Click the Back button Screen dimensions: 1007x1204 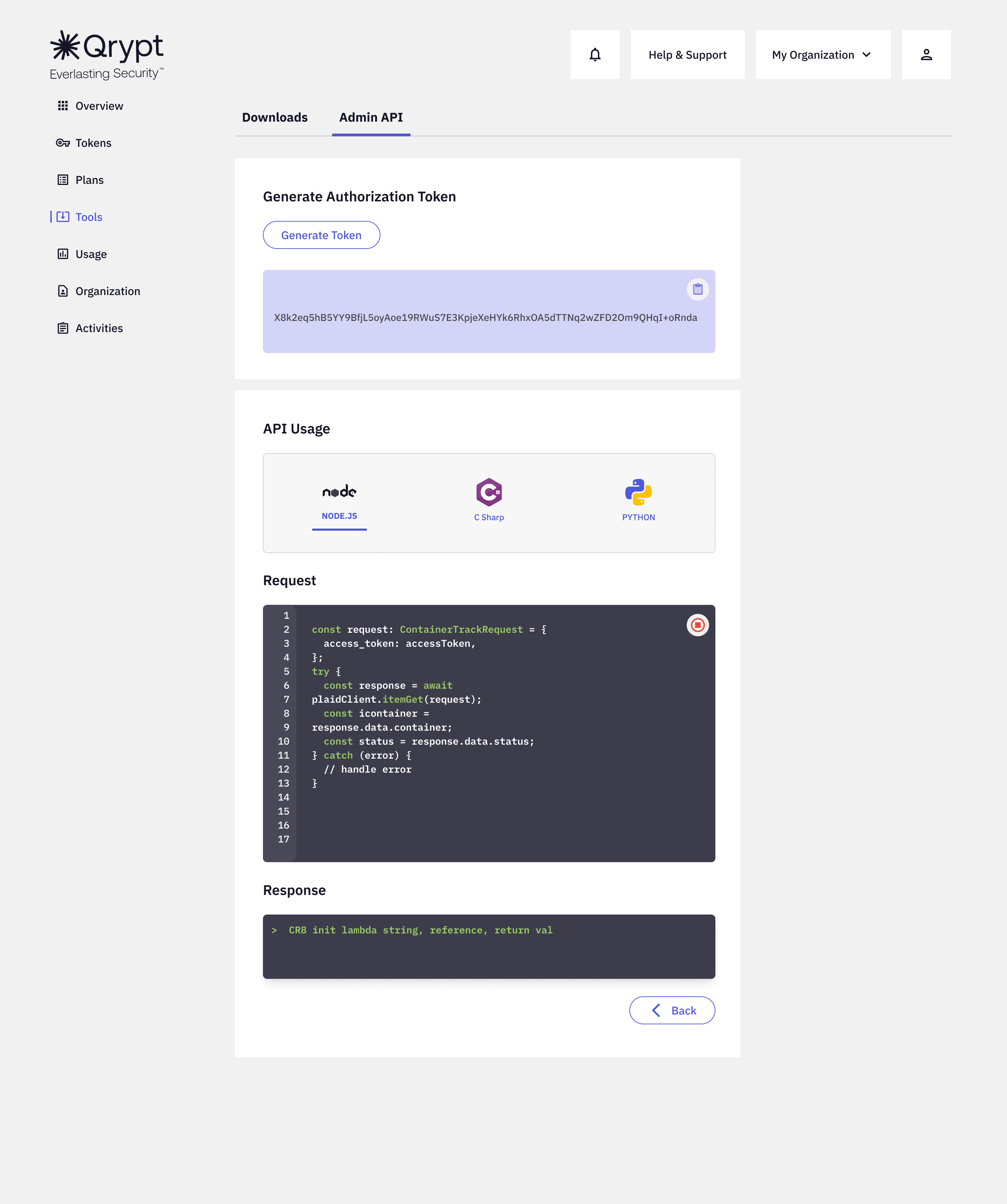pyautogui.click(x=672, y=1010)
